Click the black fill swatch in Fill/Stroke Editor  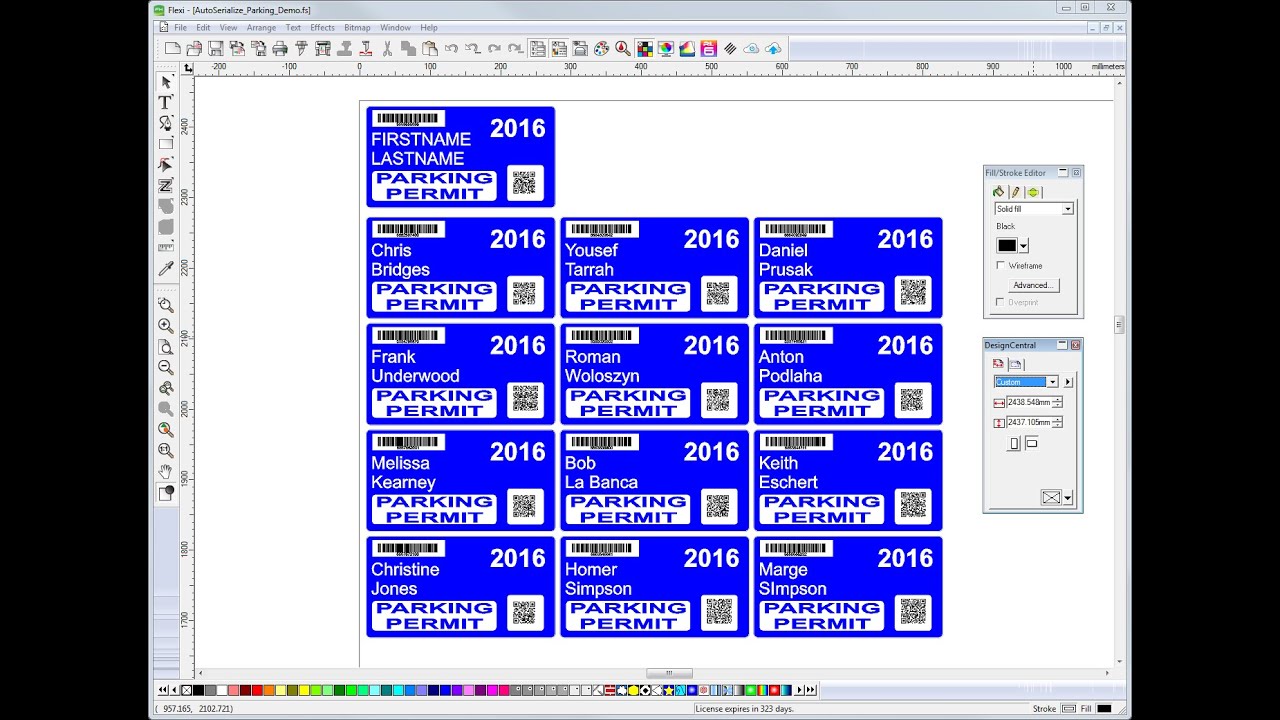(x=1007, y=246)
